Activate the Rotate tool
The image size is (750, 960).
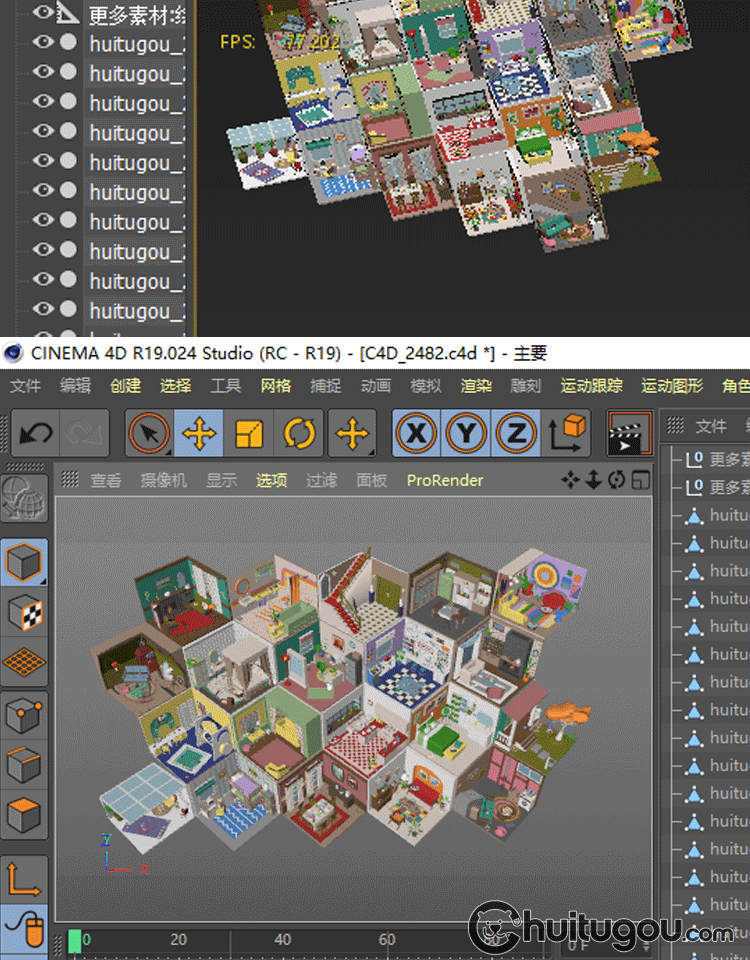pos(299,433)
